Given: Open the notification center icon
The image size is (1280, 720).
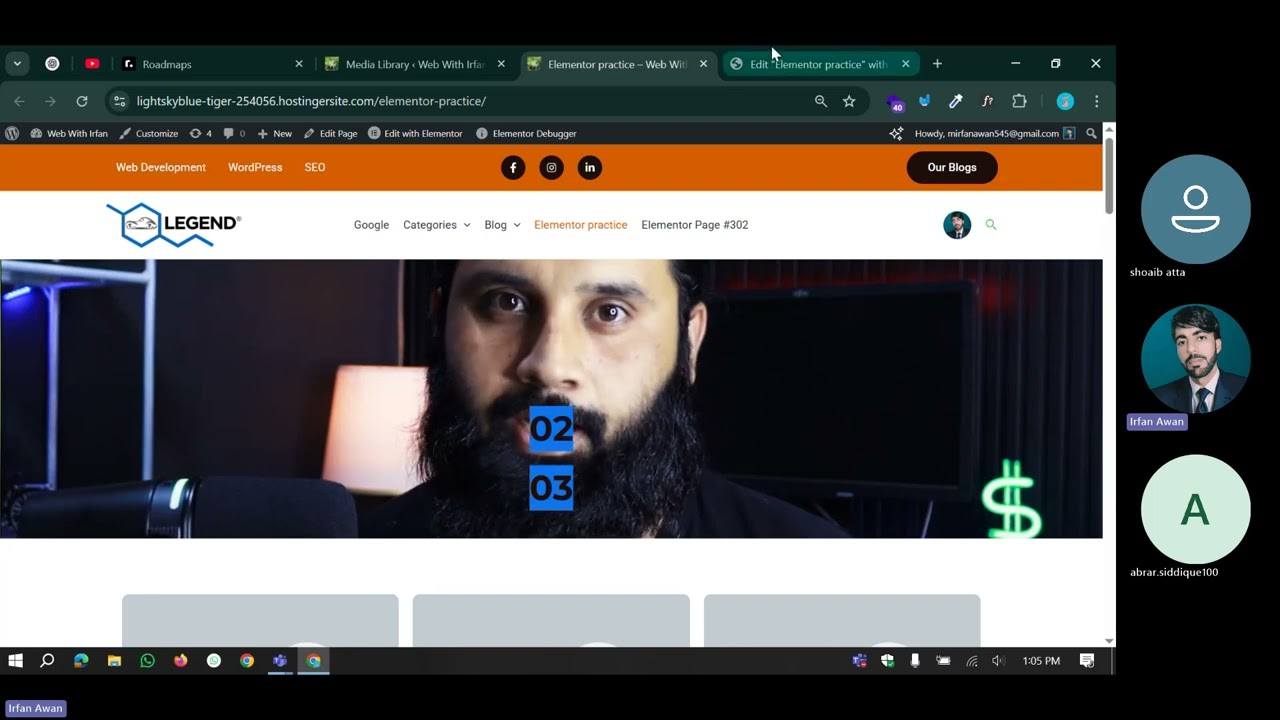Looking at the screenshot, I should (1087, 661).
